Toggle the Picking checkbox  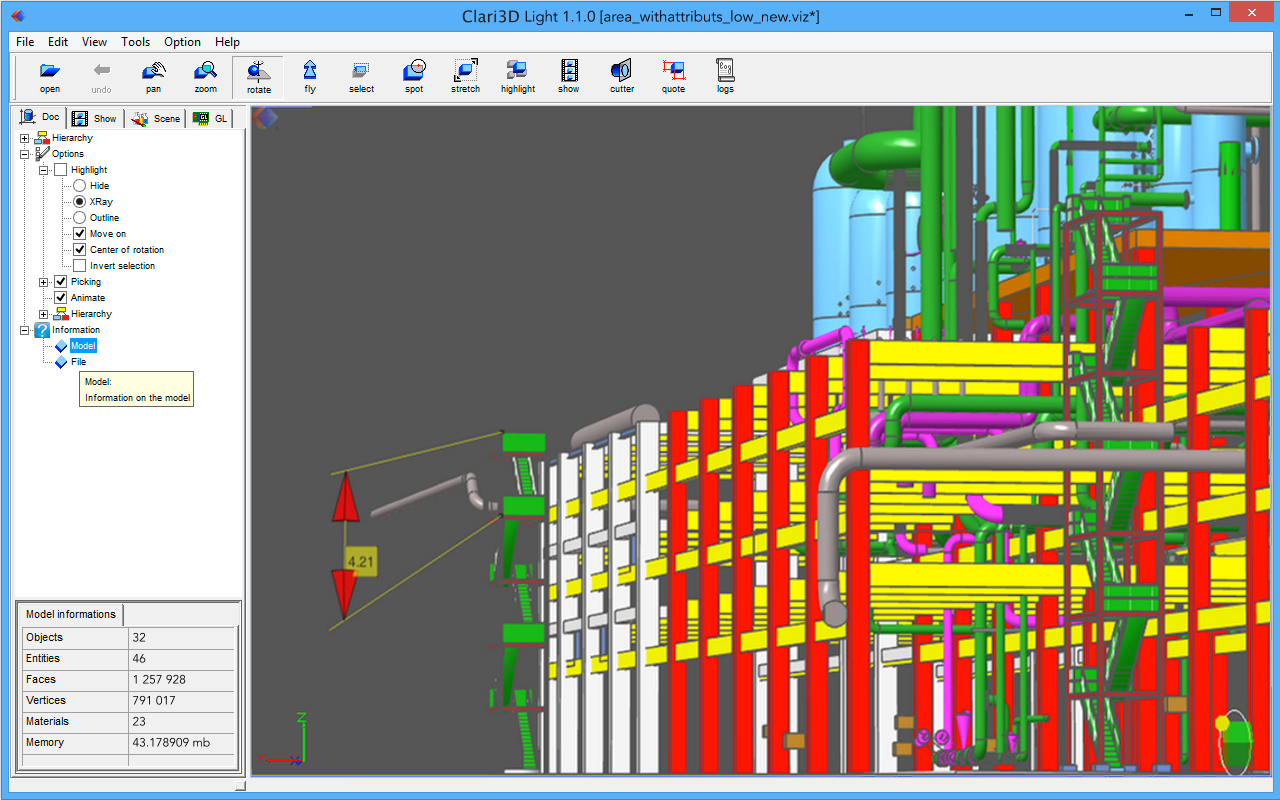[61, 282]
